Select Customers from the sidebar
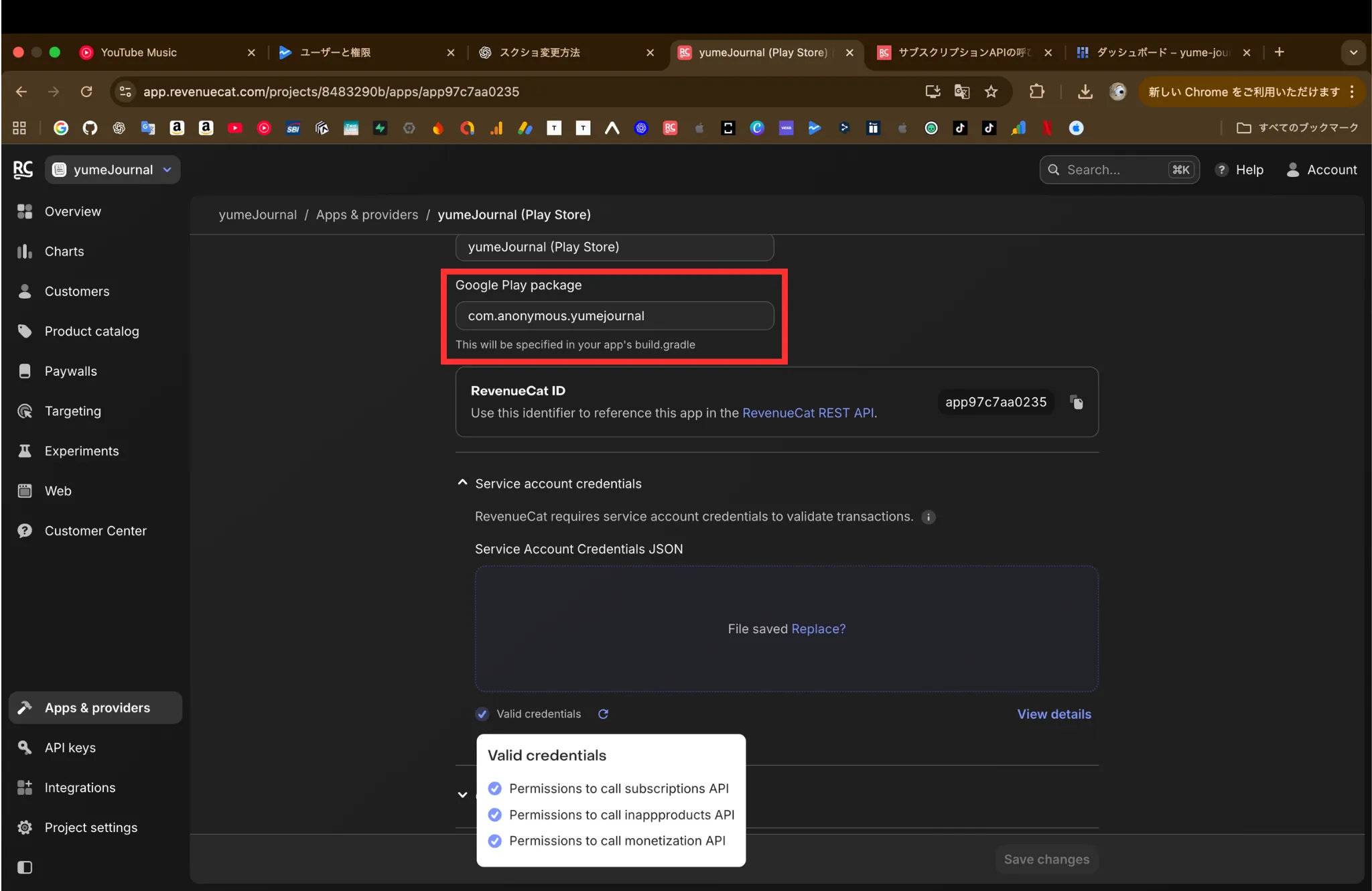This screenshot has height=891, width=1372. coord(76,291)
